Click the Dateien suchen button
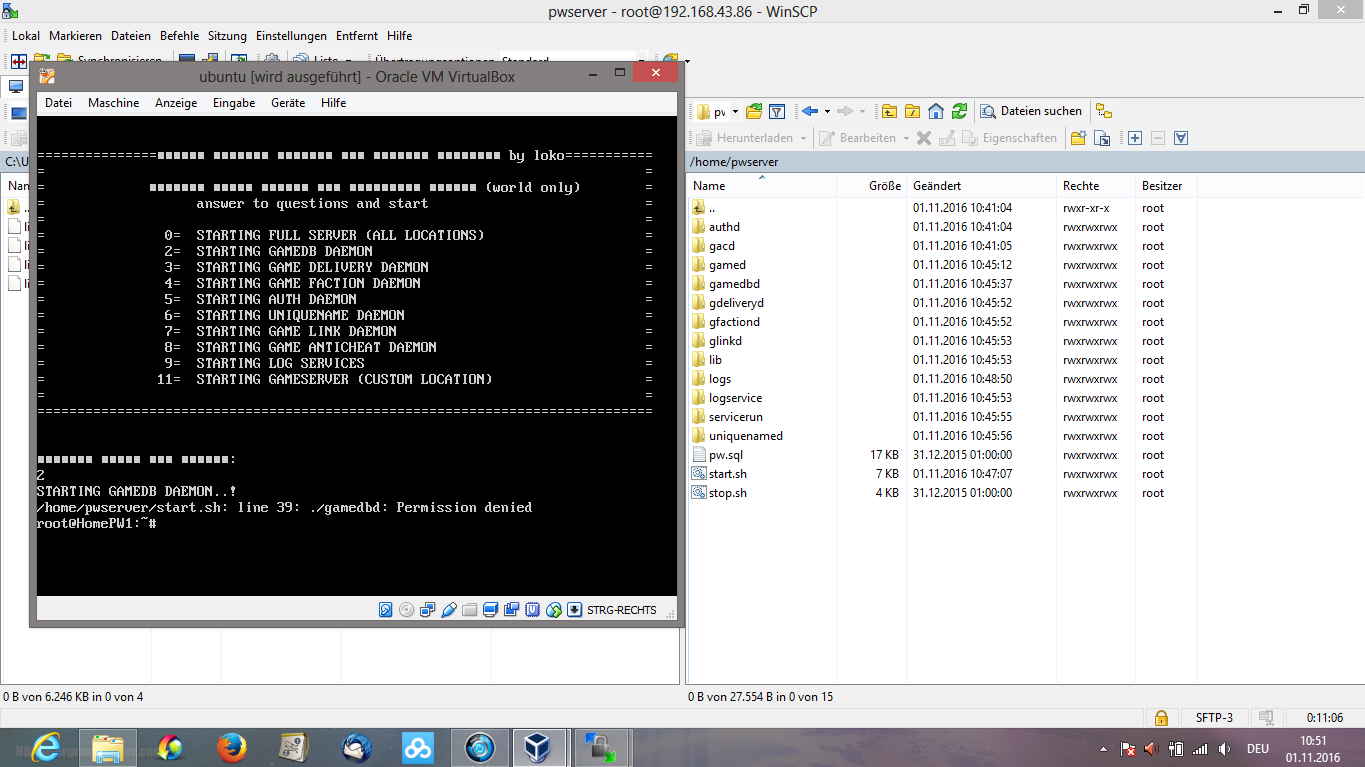This screenshot has width=1365, height=767. click(x=1031, y=111)
